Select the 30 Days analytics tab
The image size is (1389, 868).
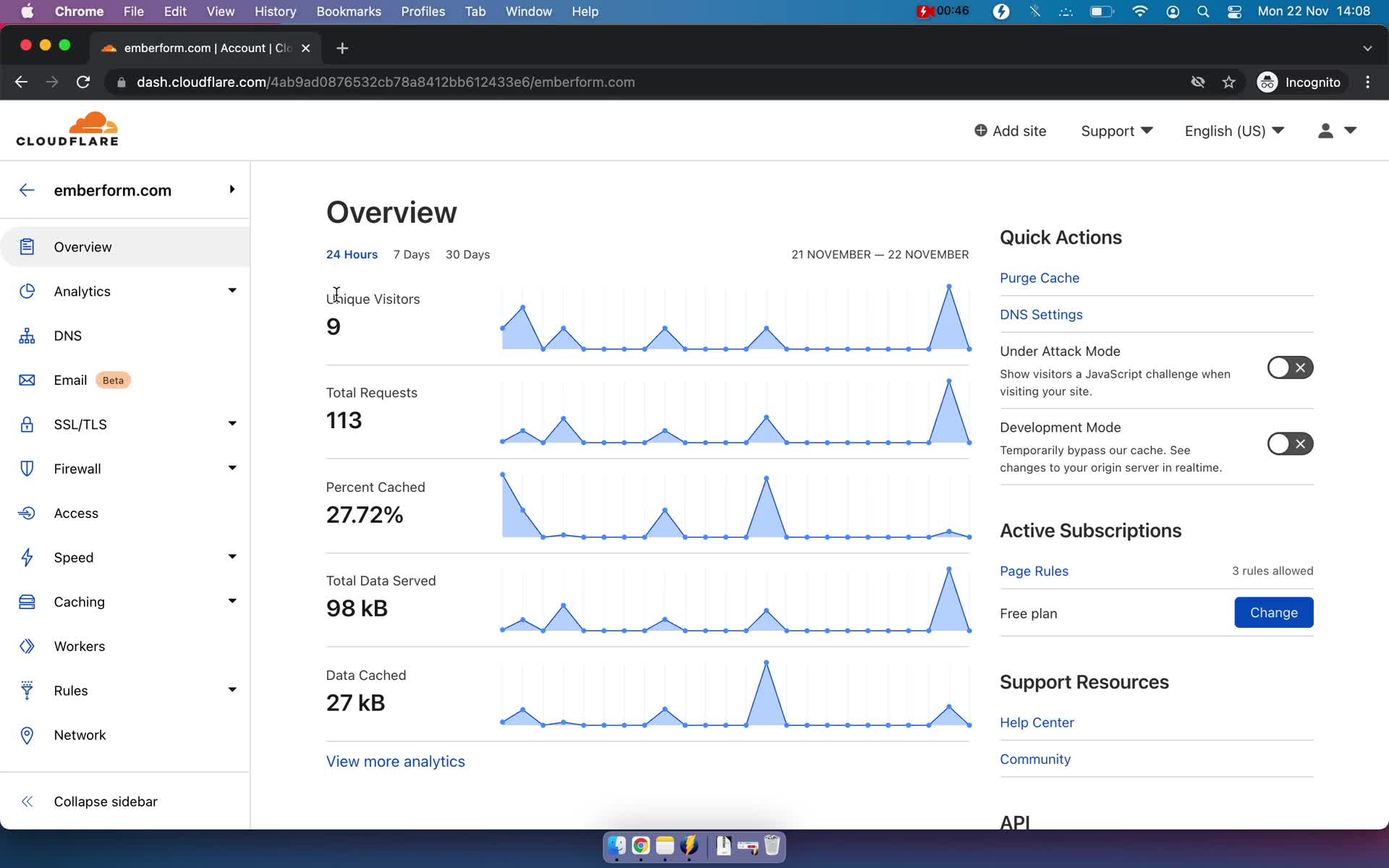click(467, 254)
